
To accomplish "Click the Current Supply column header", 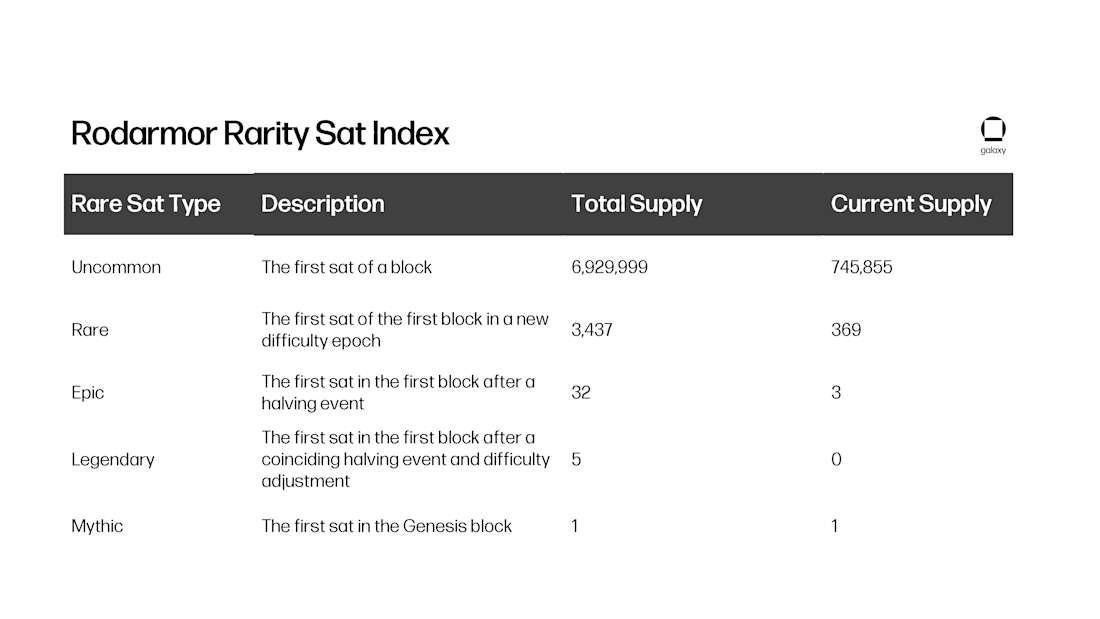I will point(911,204).
